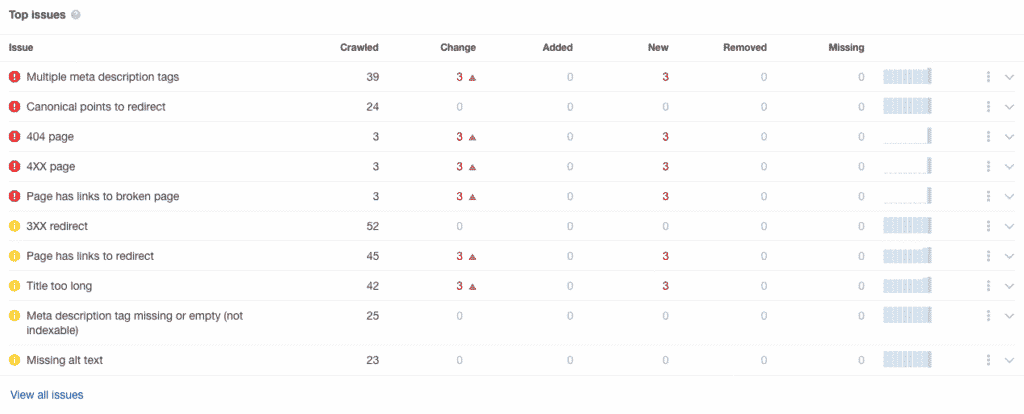Open three-dot menu for Missing alt text
This screenshot has width=1024, height=414.
(x=989, y=360)
